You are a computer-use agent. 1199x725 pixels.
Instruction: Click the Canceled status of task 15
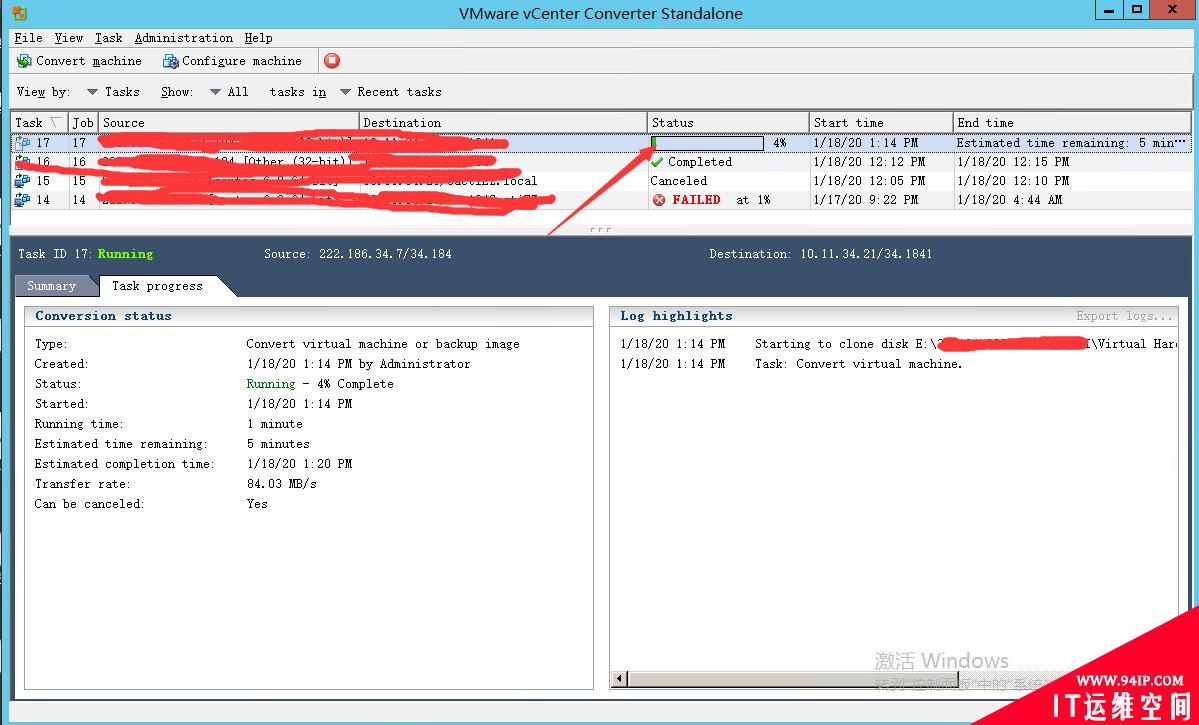coord(678,181)
